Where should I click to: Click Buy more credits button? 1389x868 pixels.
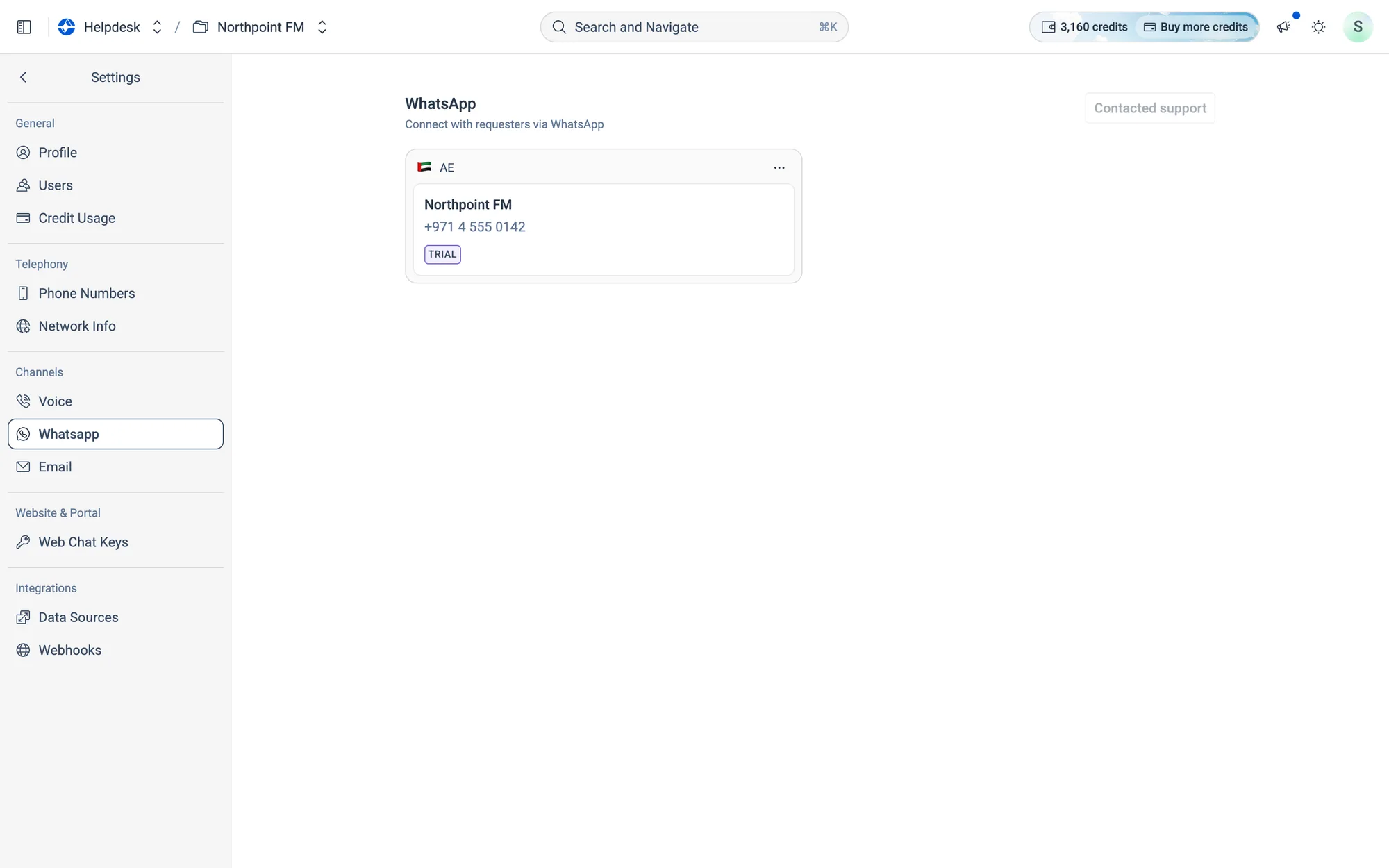click(x=1196, y=27)
